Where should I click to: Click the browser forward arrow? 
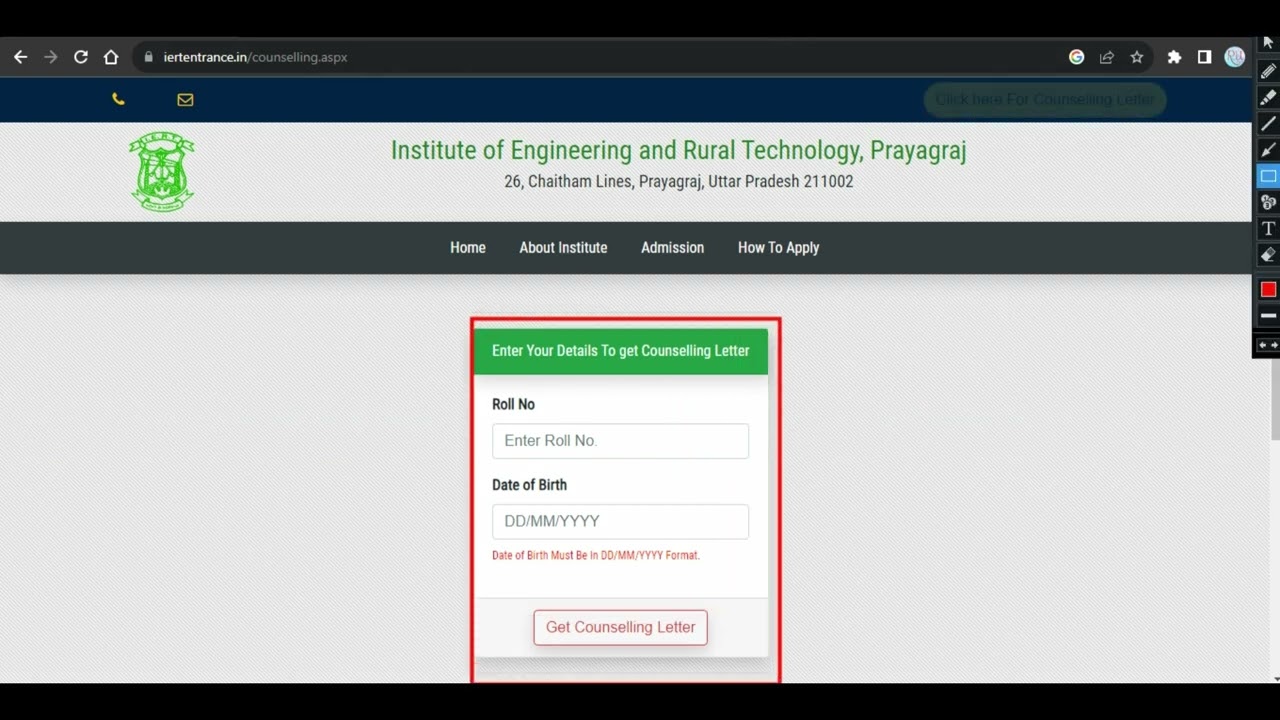pyautogui.click(x=50, y=57)
